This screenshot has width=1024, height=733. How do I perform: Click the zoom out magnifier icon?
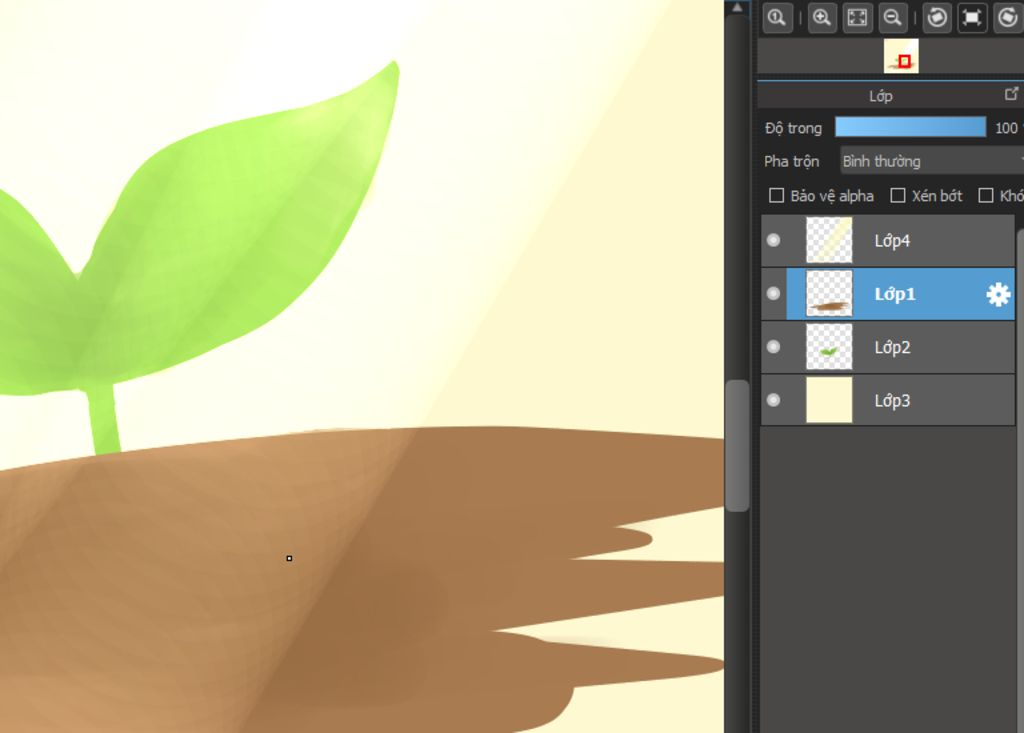[x=892, y=18]
